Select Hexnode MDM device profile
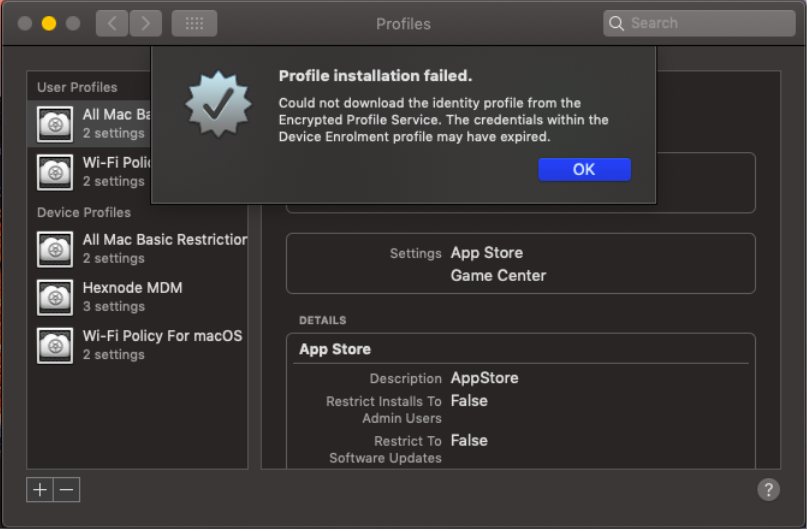Image resolution: width=807 pixels, height=531 pixels. pos(137,297)
